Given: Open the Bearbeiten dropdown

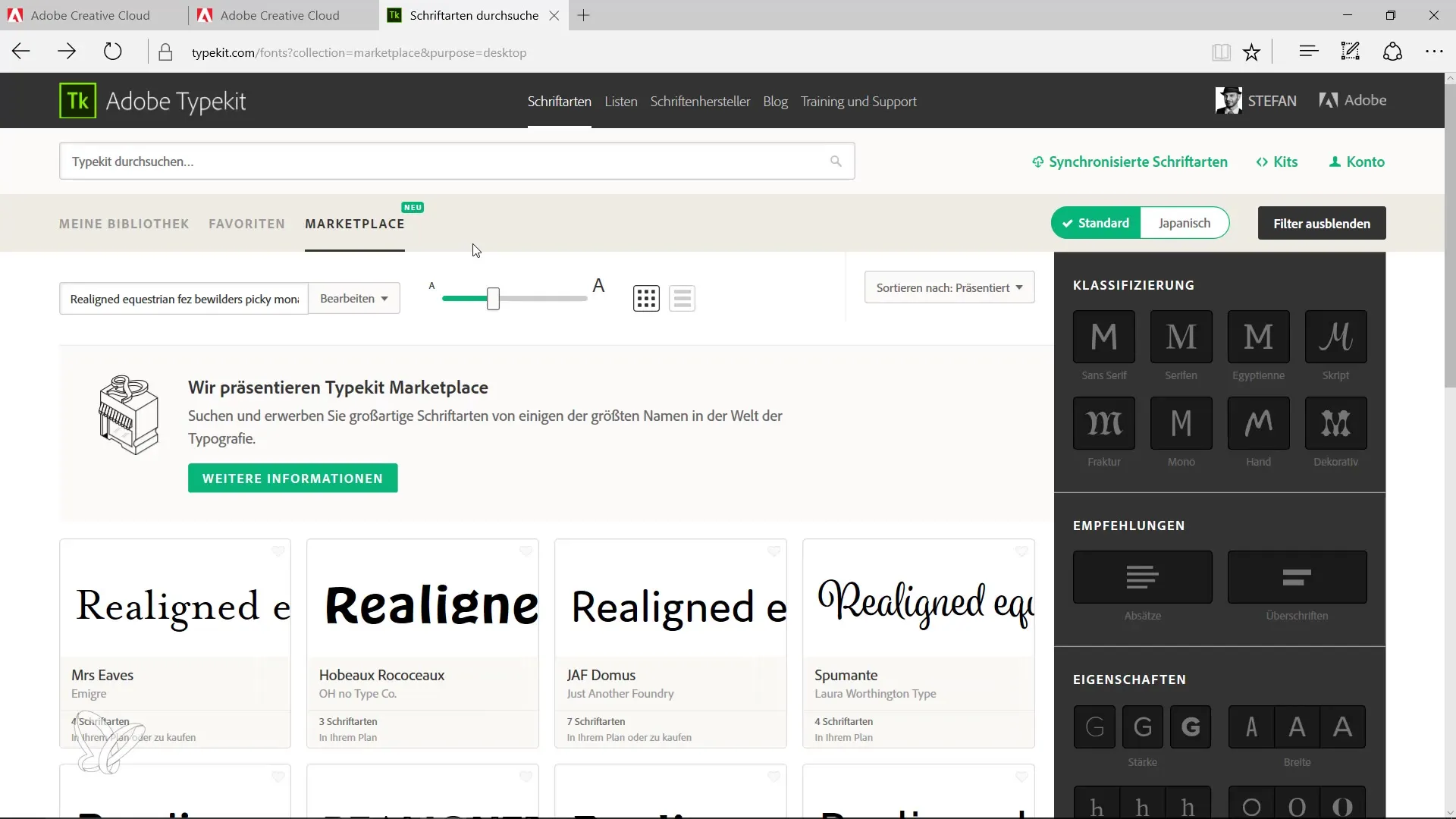Looking at the screenshot, I should click(354, 299).
